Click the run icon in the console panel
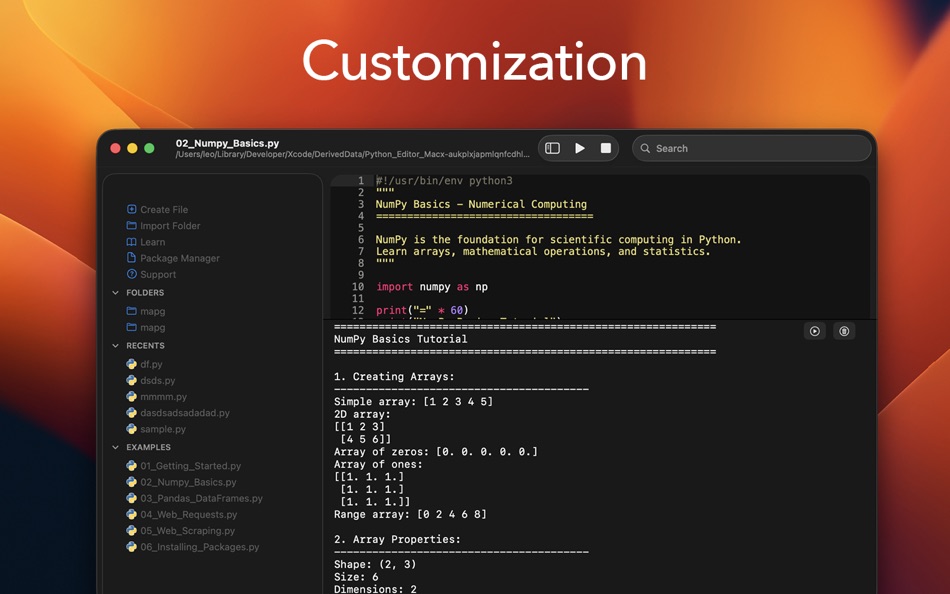This screenshot has height=594, width=950. pos(814,331)
